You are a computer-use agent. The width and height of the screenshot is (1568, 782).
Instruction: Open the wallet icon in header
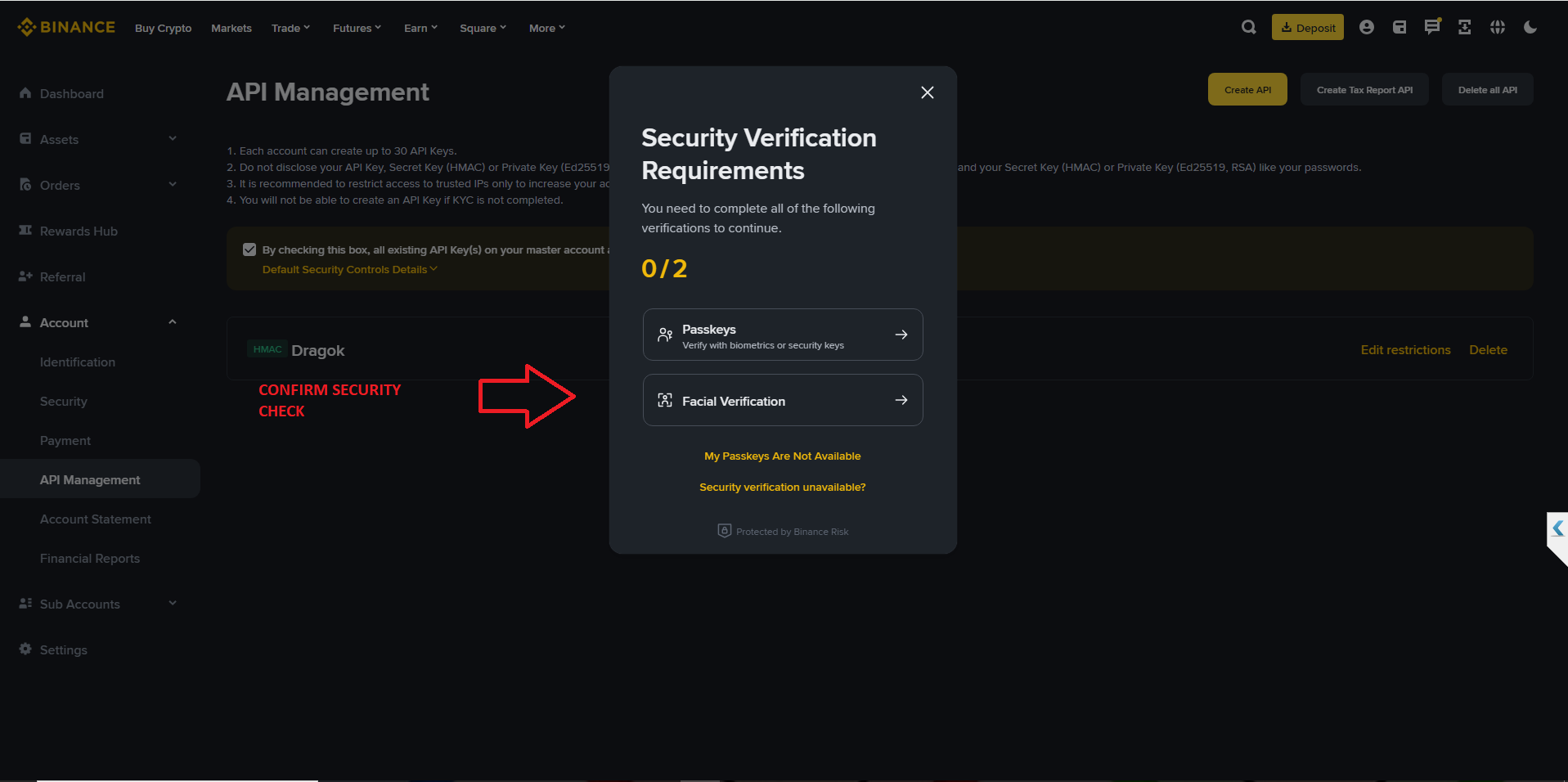[x=1400, y=27]
